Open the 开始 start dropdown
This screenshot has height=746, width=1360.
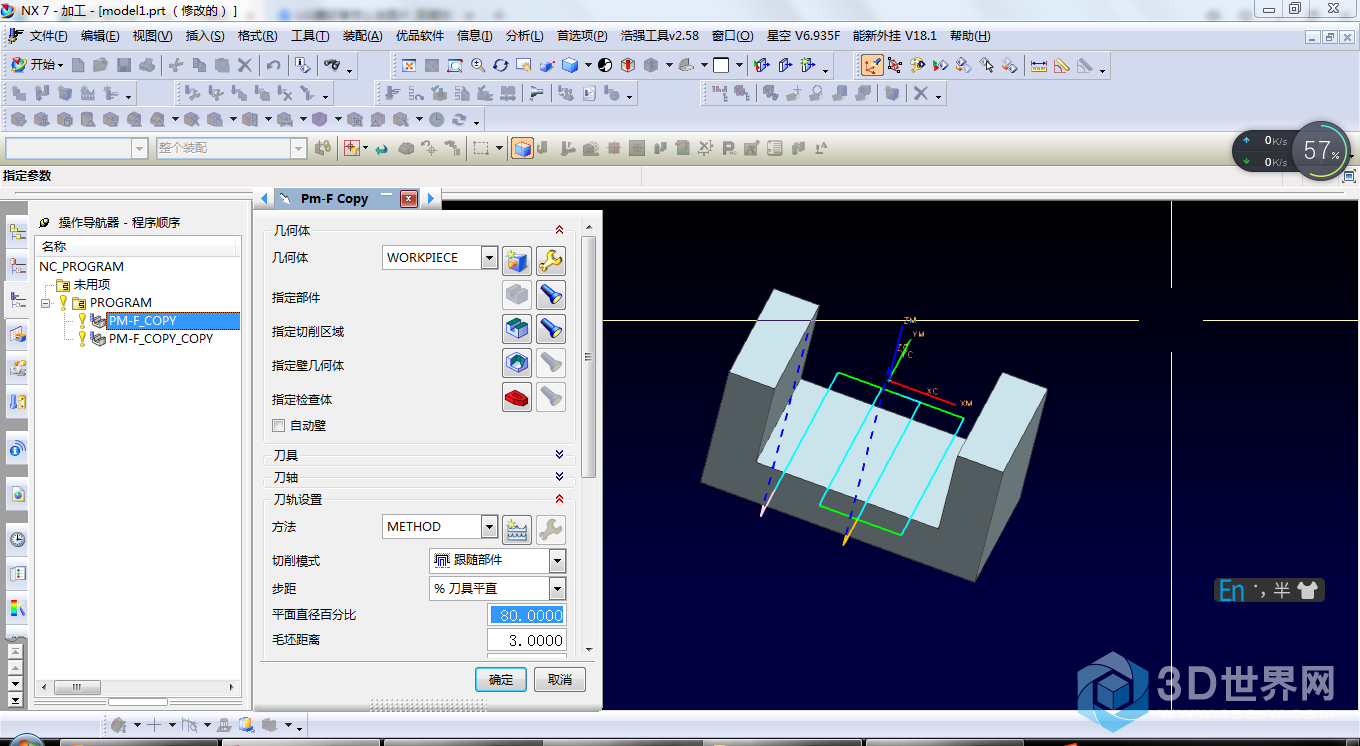pos(37,65)
